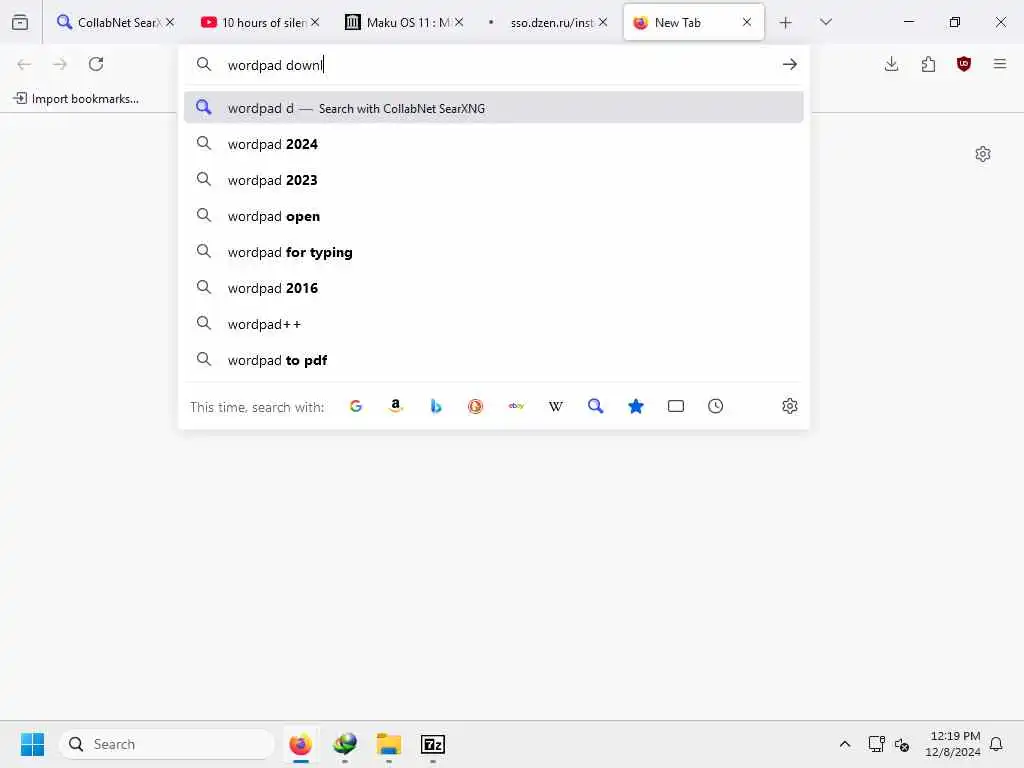Click the Windows taskbar Search box
Viewport: 1024px width, 768px height.
167,744
